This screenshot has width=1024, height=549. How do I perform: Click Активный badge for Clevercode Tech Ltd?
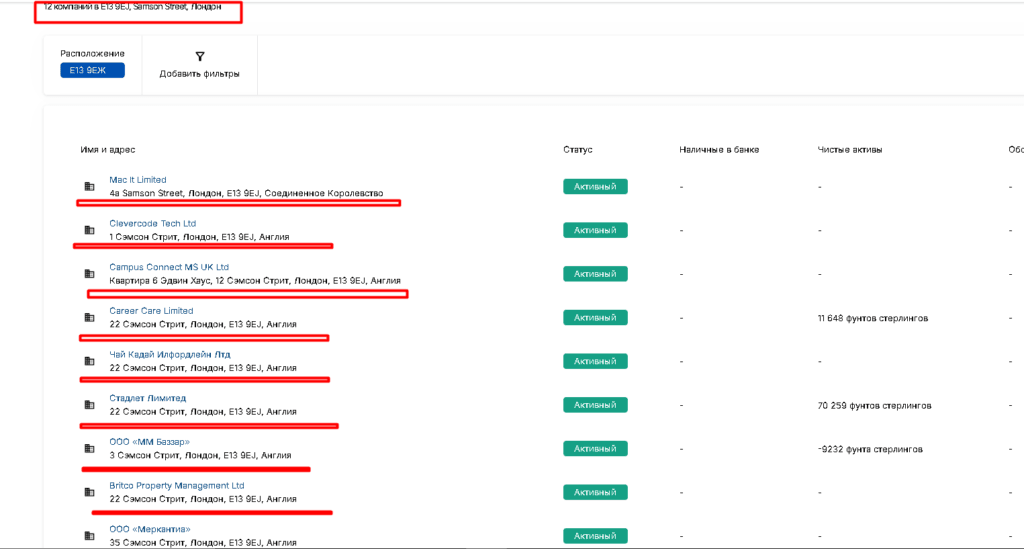(x=596, y=230)
